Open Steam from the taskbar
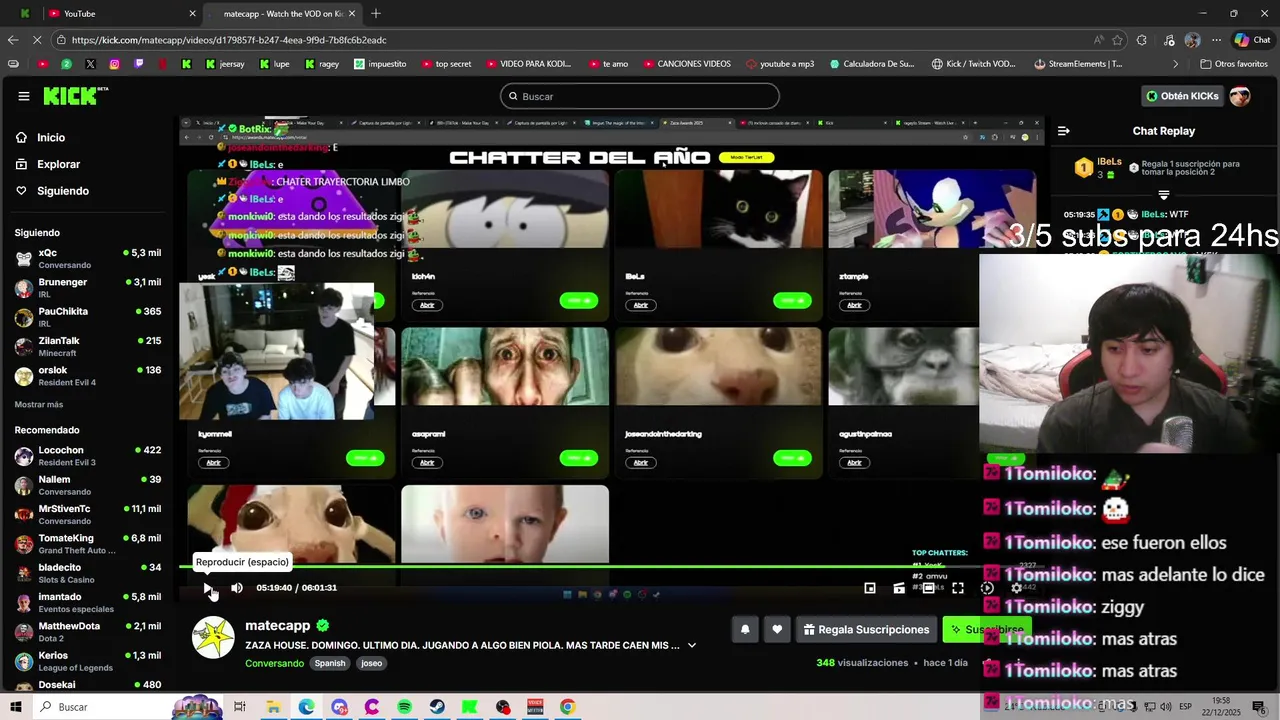This screenshot has width=1280, height=720. [437, 707]
